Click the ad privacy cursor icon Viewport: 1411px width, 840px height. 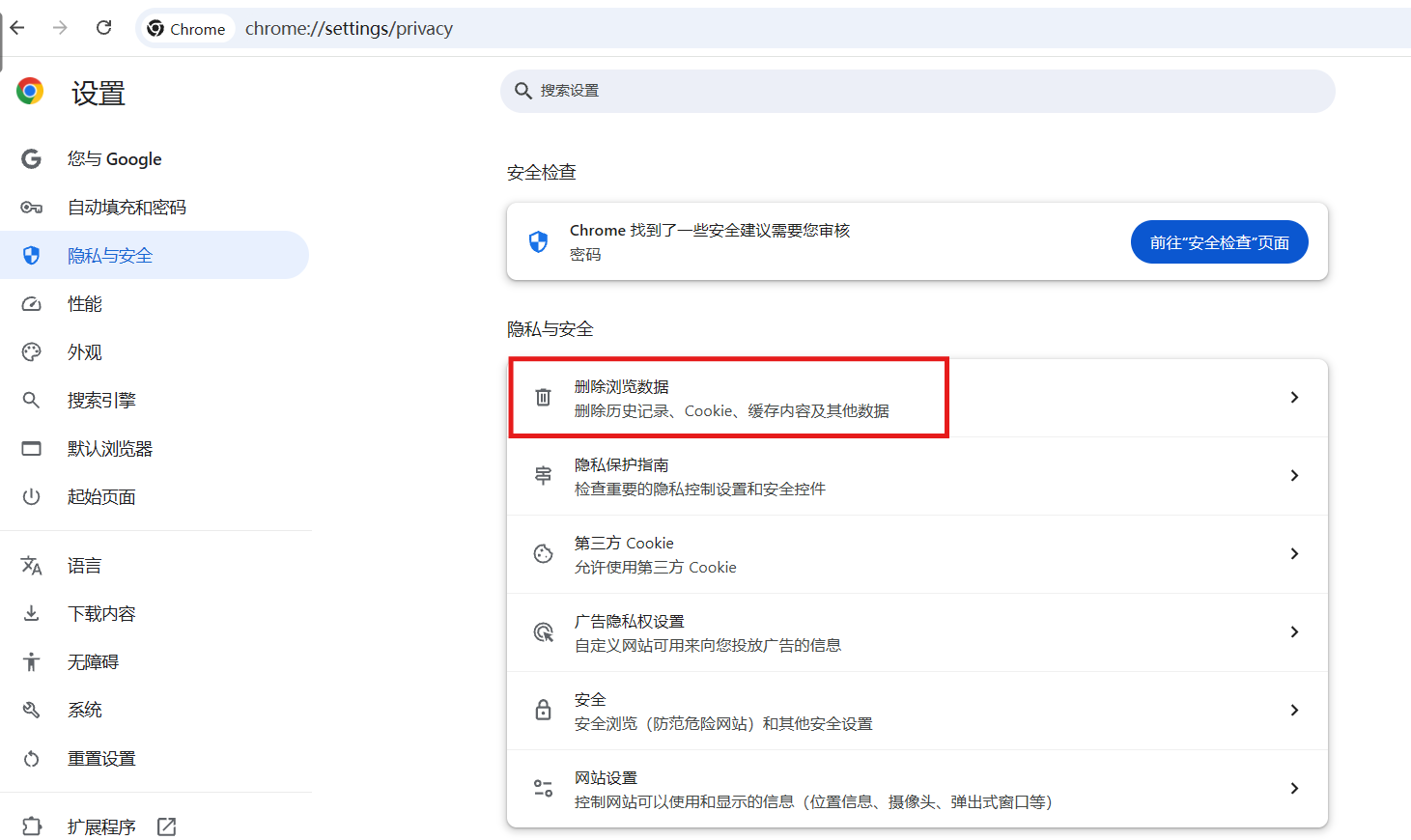544,632
